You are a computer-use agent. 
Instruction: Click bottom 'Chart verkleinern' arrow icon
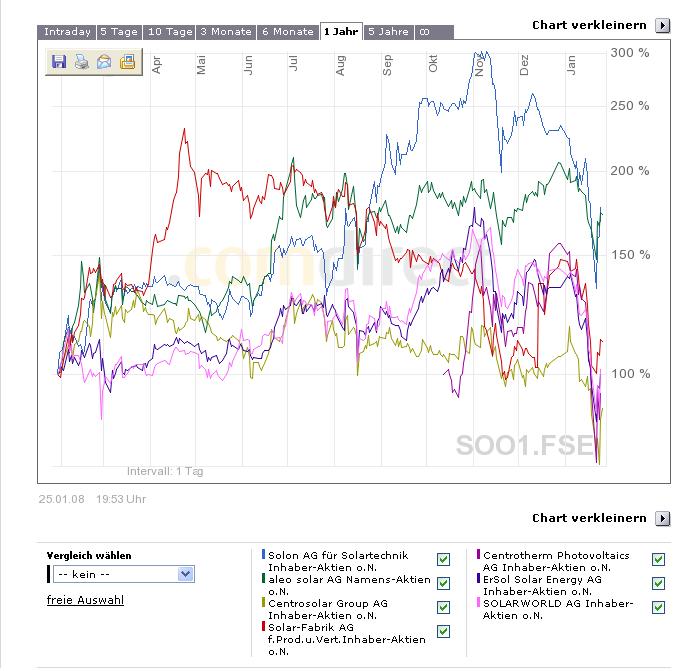pos(662,518)
